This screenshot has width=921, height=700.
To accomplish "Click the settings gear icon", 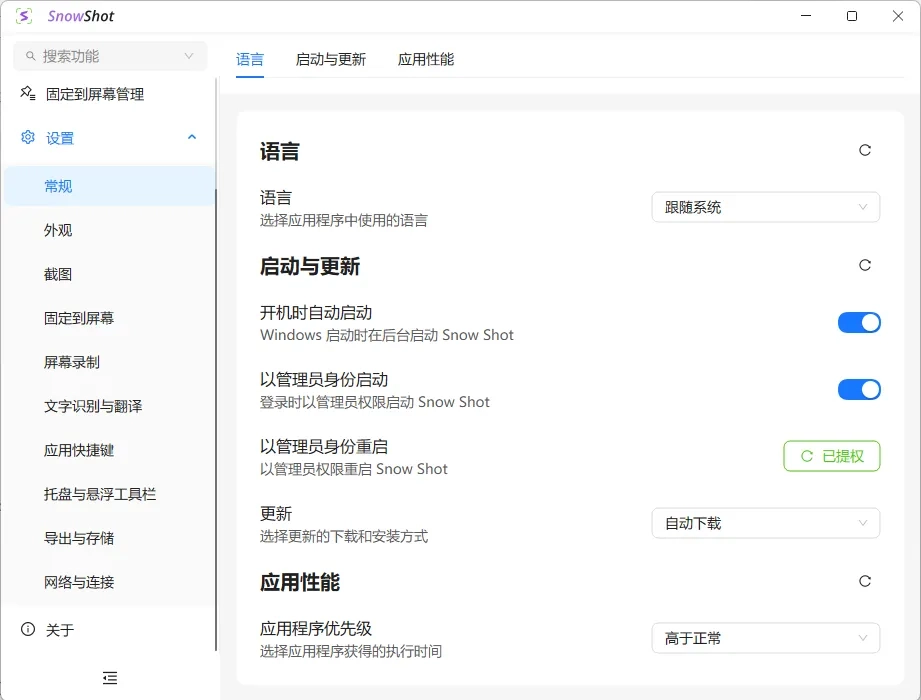I will coord(28,137).
